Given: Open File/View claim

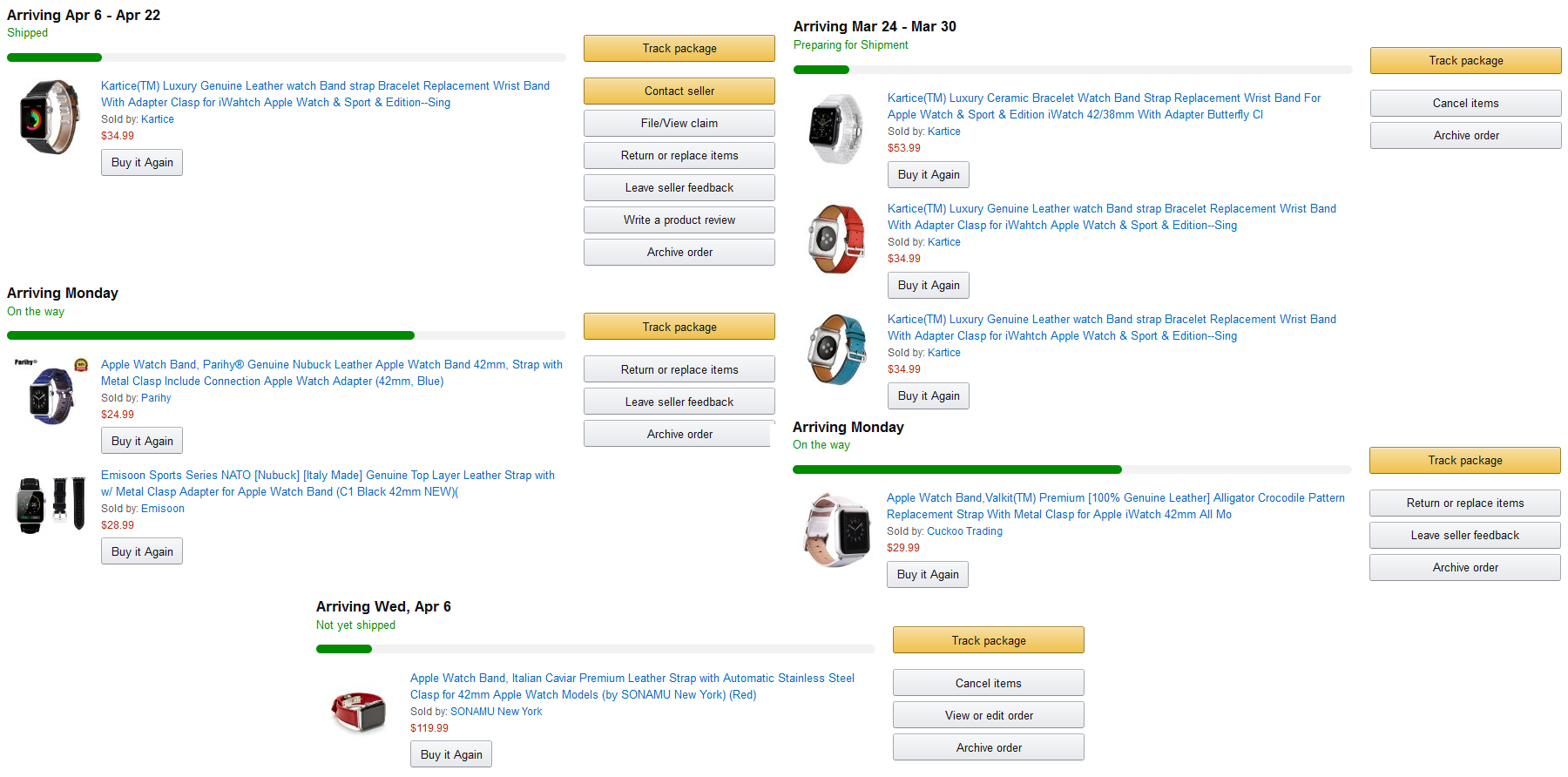Looking at the screenshot, I should pyautogui.click(x=679, y=123).
